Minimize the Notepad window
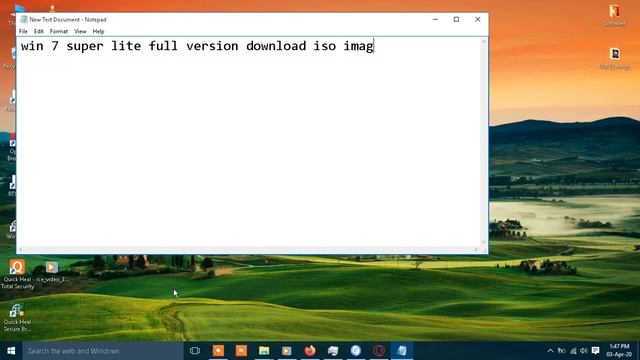Image resolution: width=640 pixels, height=360 pixels. (x=435, y=19)
